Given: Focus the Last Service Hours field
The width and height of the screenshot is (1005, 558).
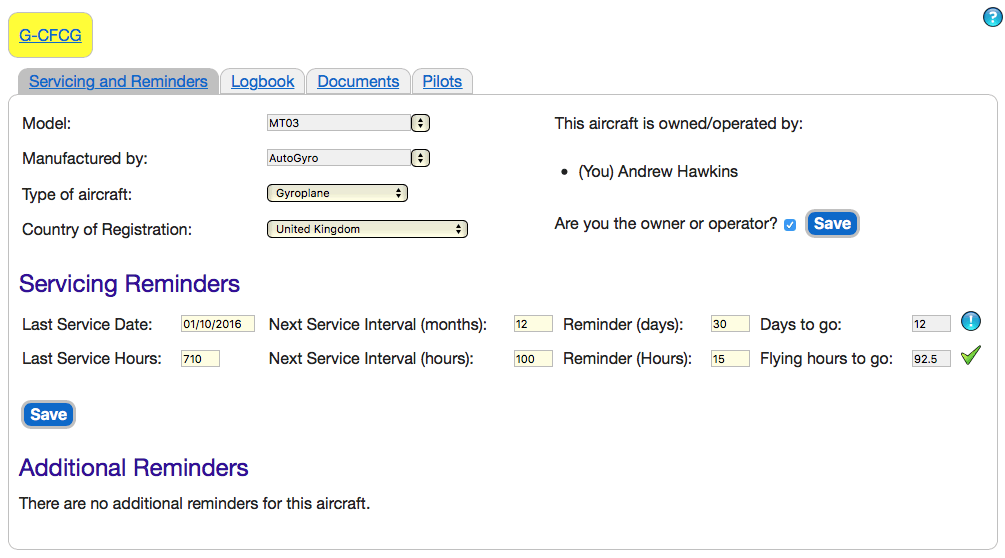Looking at the screenshot, I should pos(200,359).
